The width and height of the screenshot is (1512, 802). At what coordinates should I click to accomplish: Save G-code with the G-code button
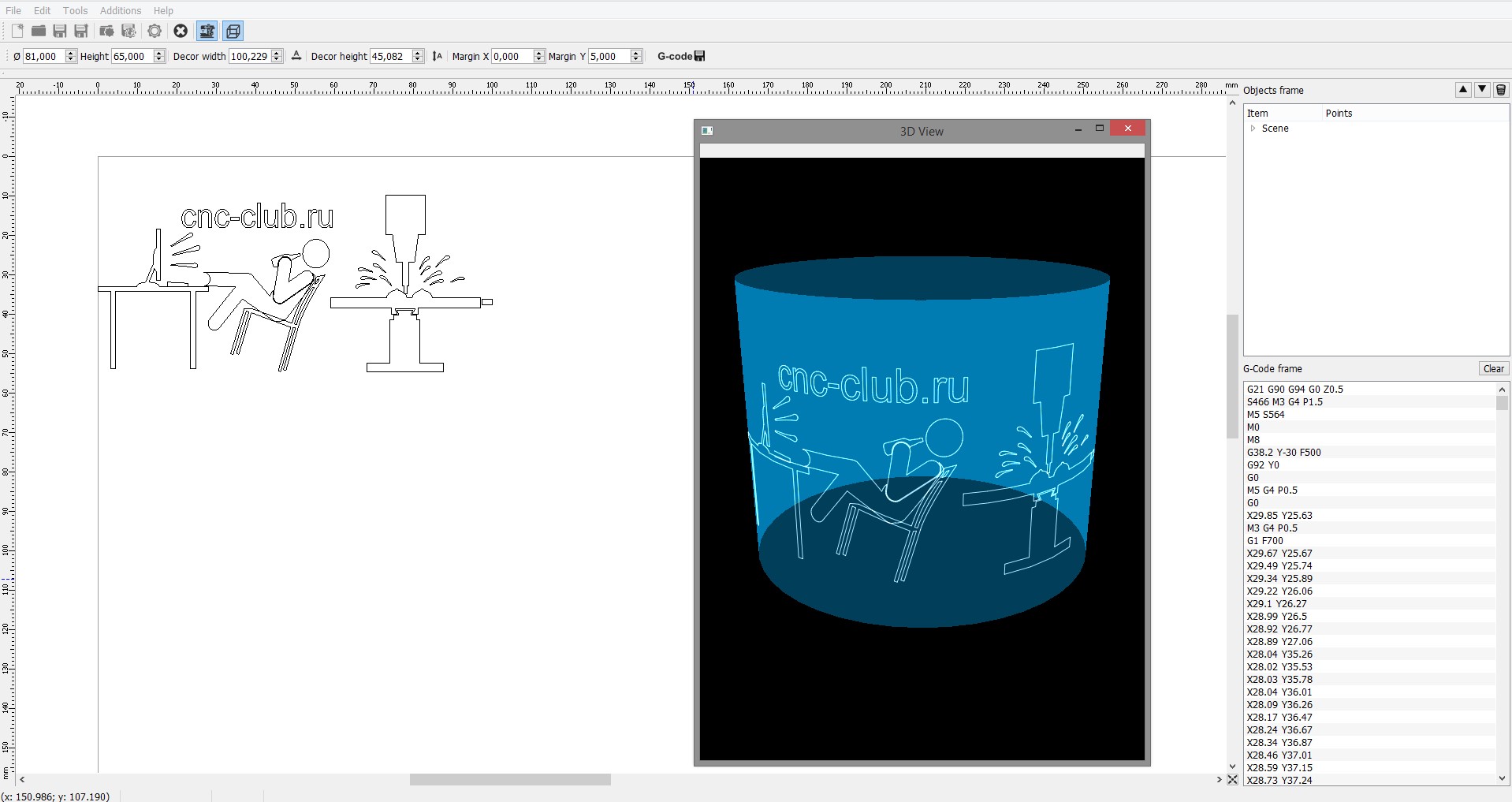(x=681, y=56)
